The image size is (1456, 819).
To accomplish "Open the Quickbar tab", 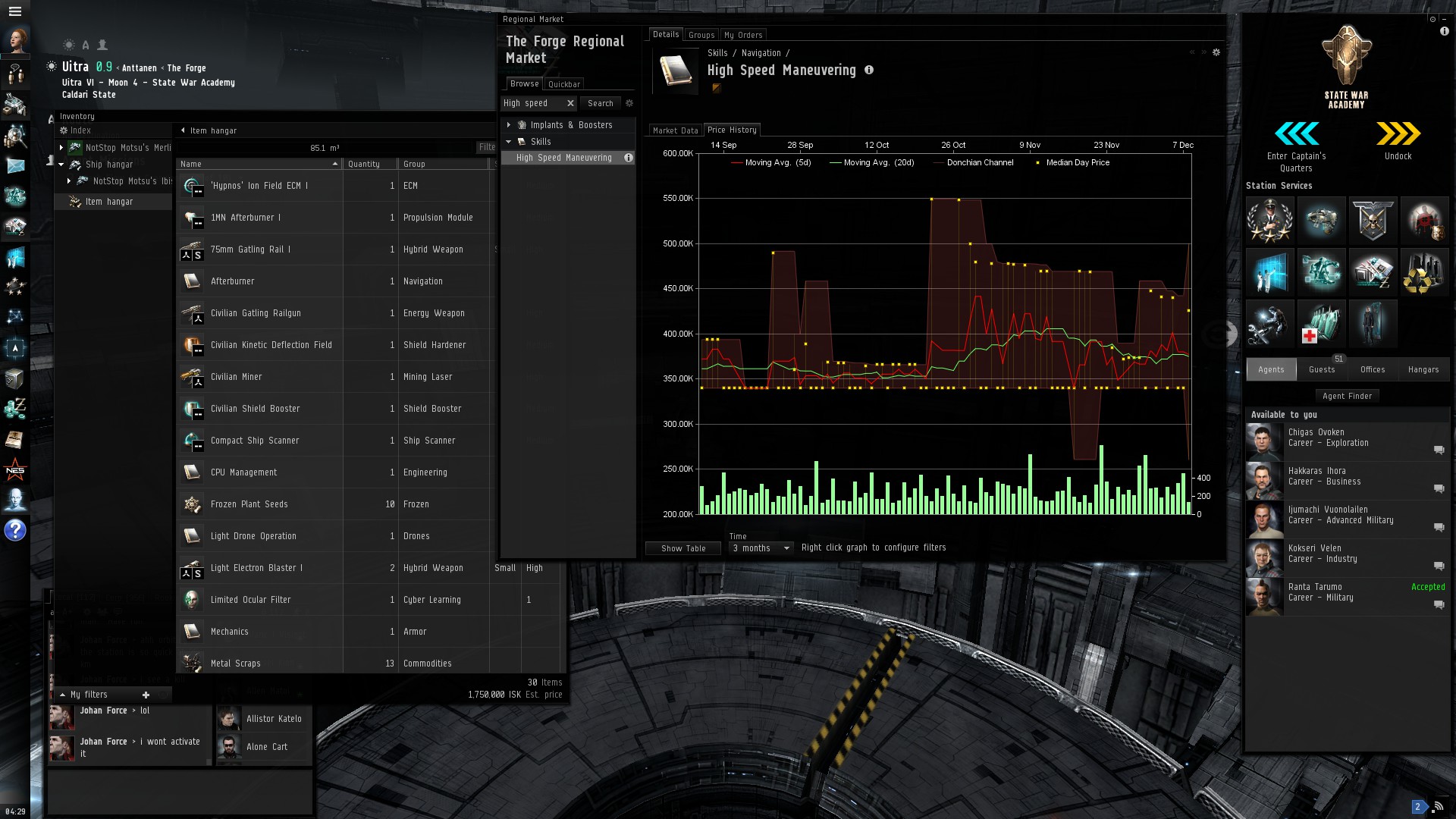I will 564,84.
